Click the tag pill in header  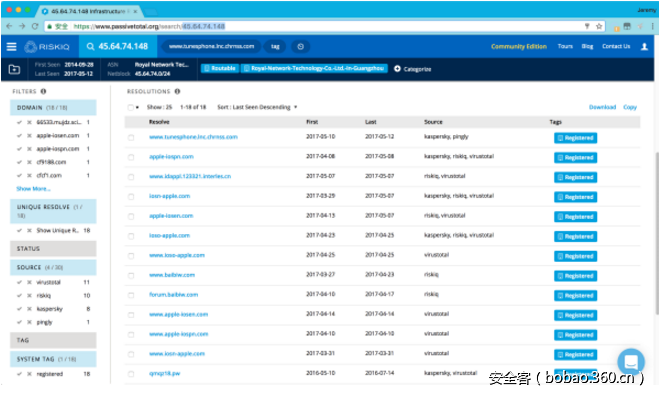[275, 47]
